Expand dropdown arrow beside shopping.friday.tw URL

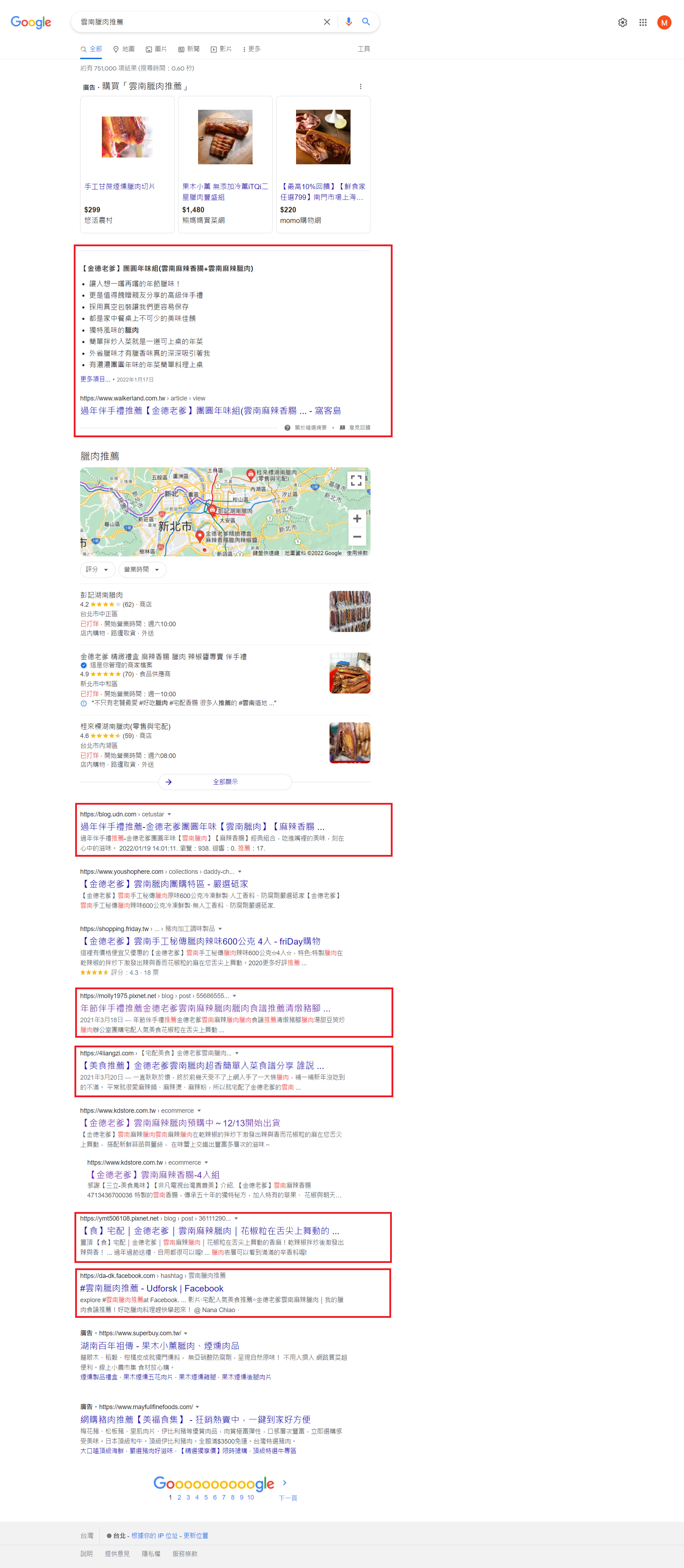(220, 928)
